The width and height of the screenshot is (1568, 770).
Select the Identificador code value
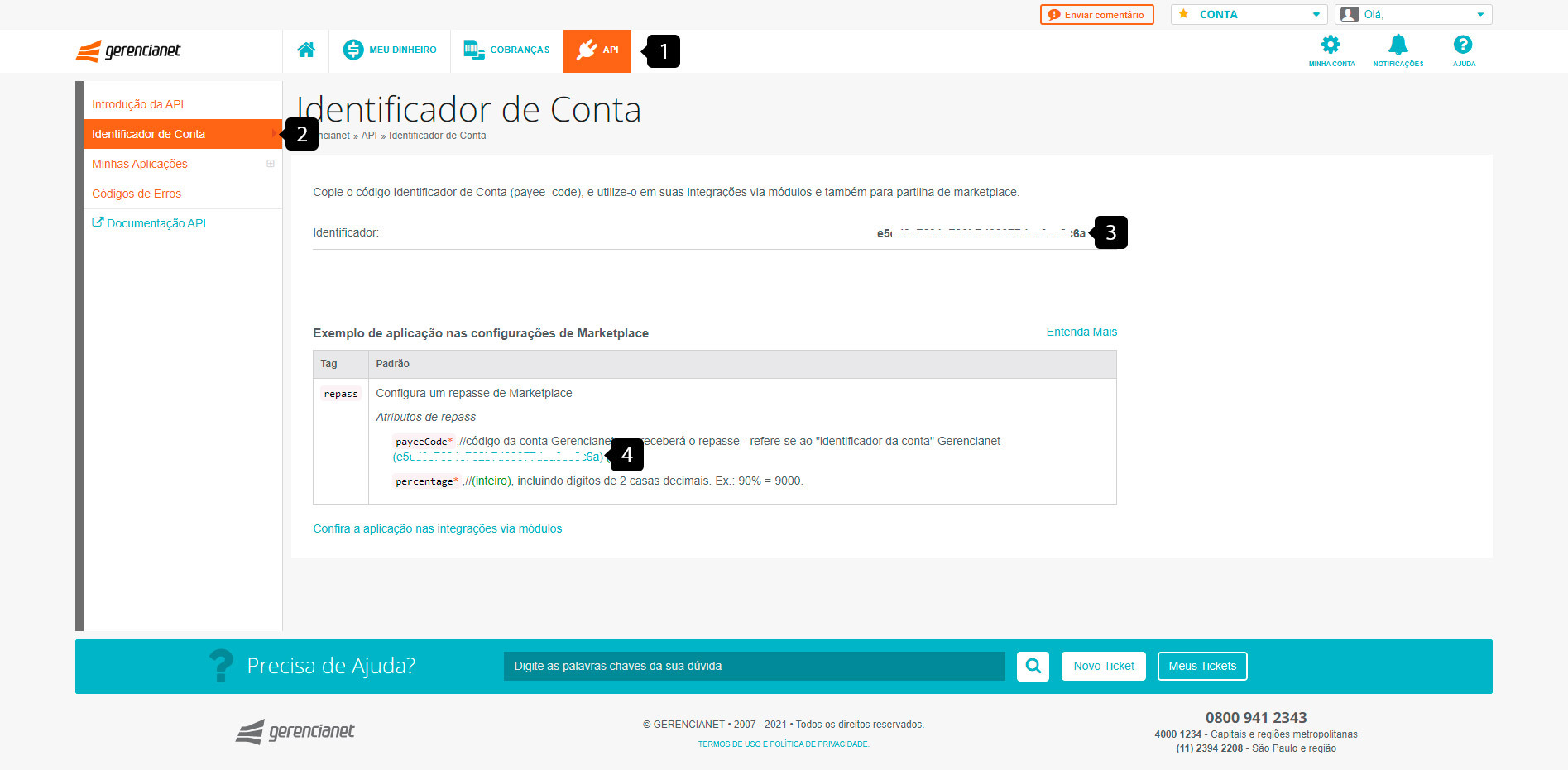click(981, 233)
